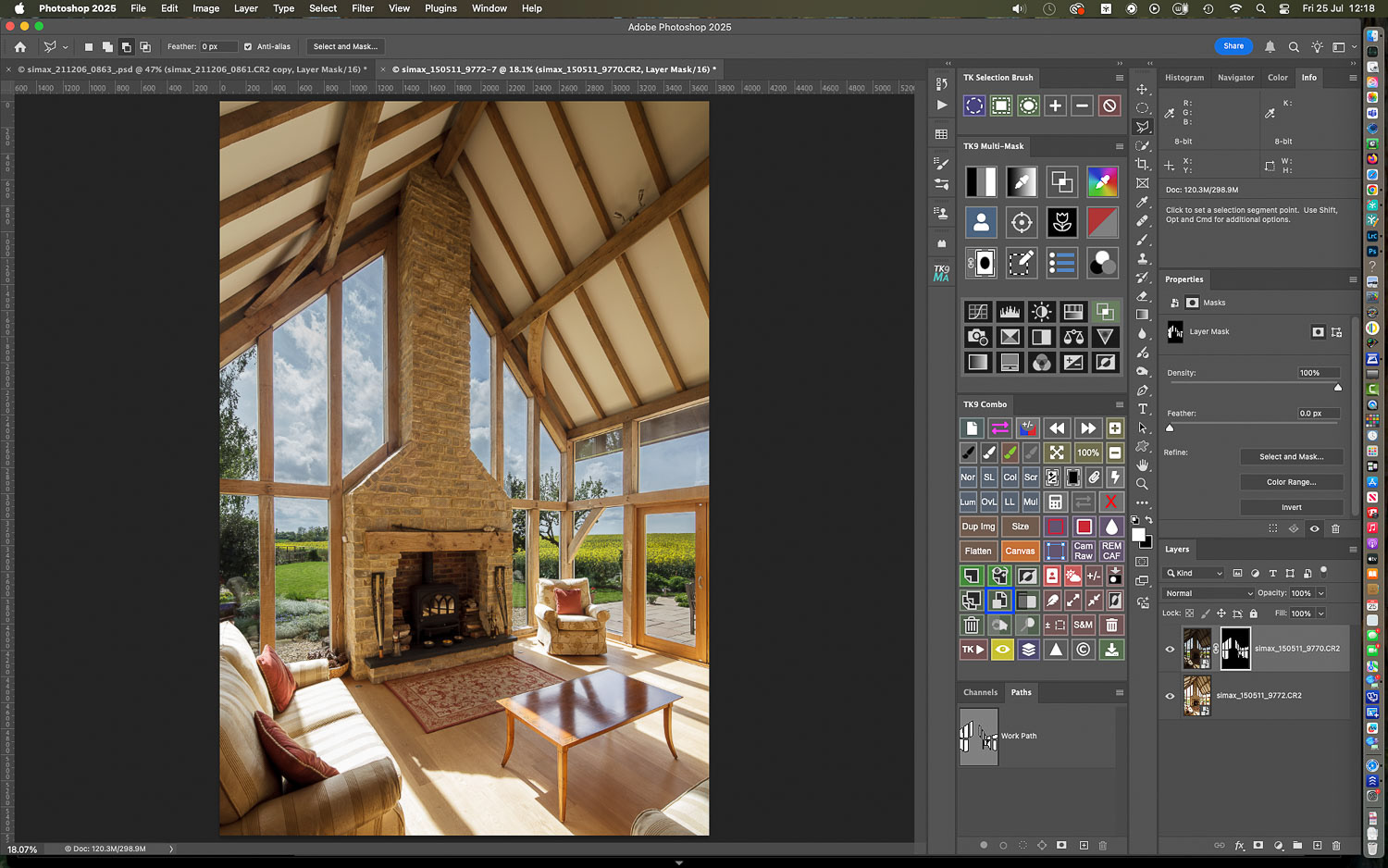Delete layer using Layers panel trash icon
This screenshot has width=1388, height=868.
click(x=1336, y=846)
